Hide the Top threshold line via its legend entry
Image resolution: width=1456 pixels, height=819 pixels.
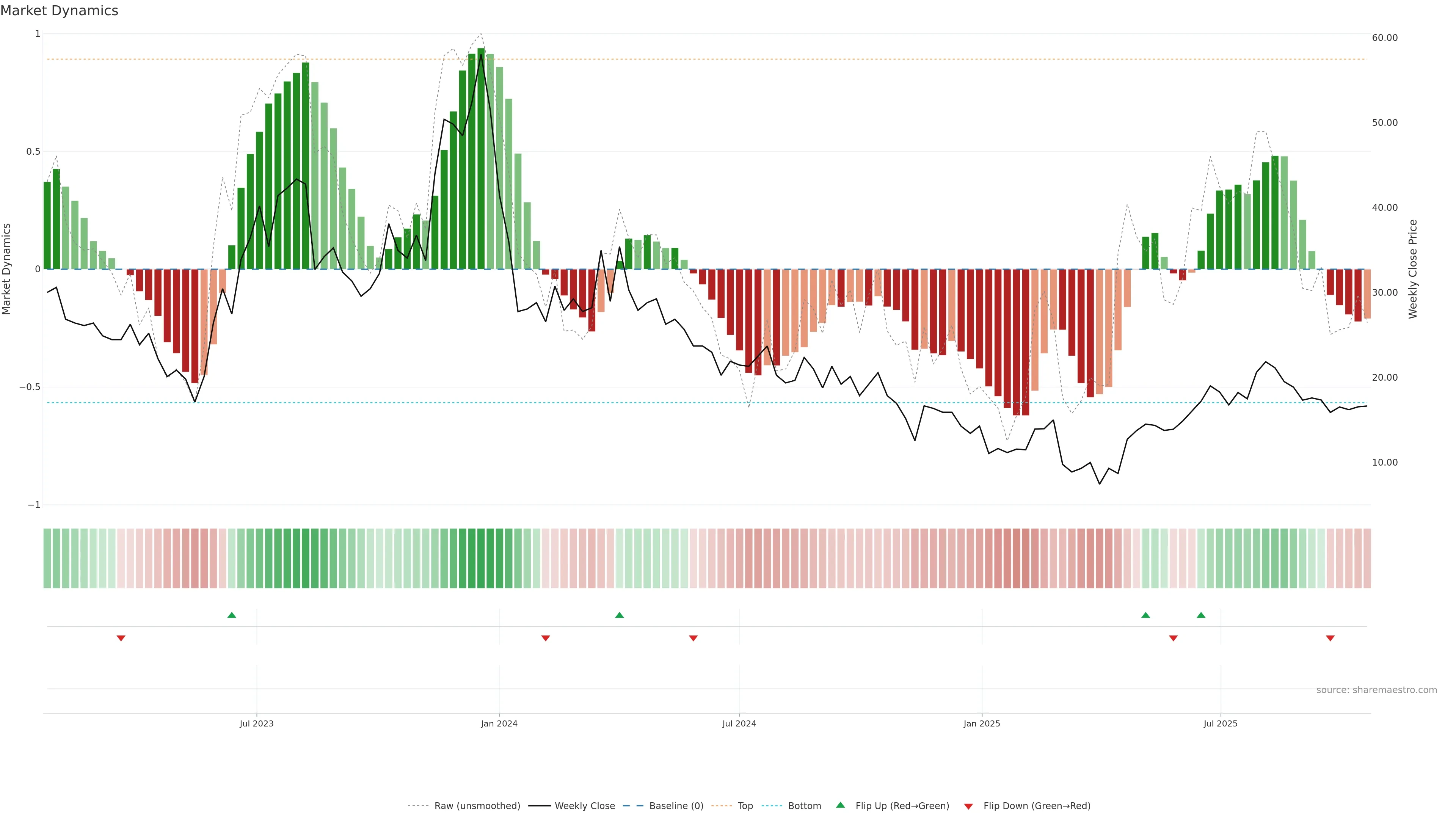(x=745, y=806)
